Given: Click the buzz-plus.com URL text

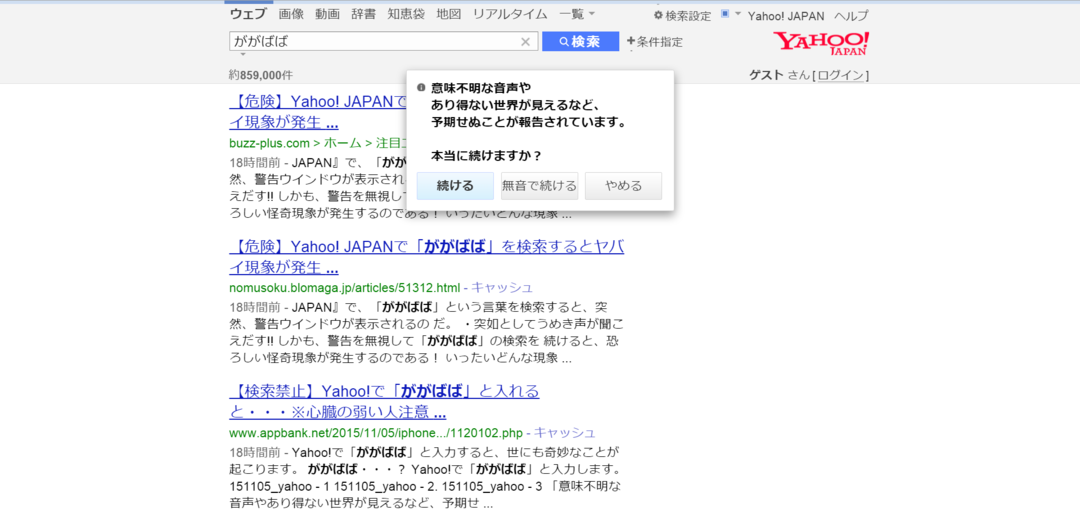Looking at the screenshot, I should [269, 143].
